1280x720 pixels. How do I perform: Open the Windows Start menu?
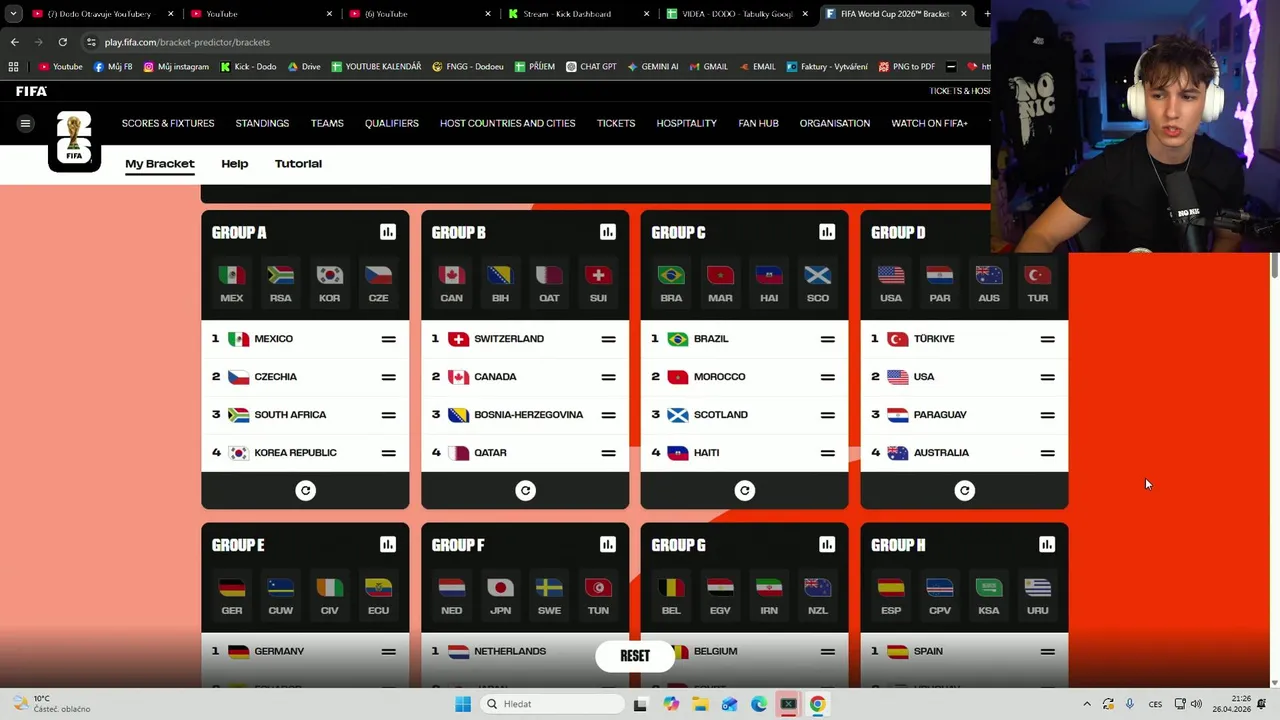pyautogui.click(x=463, y=704)
